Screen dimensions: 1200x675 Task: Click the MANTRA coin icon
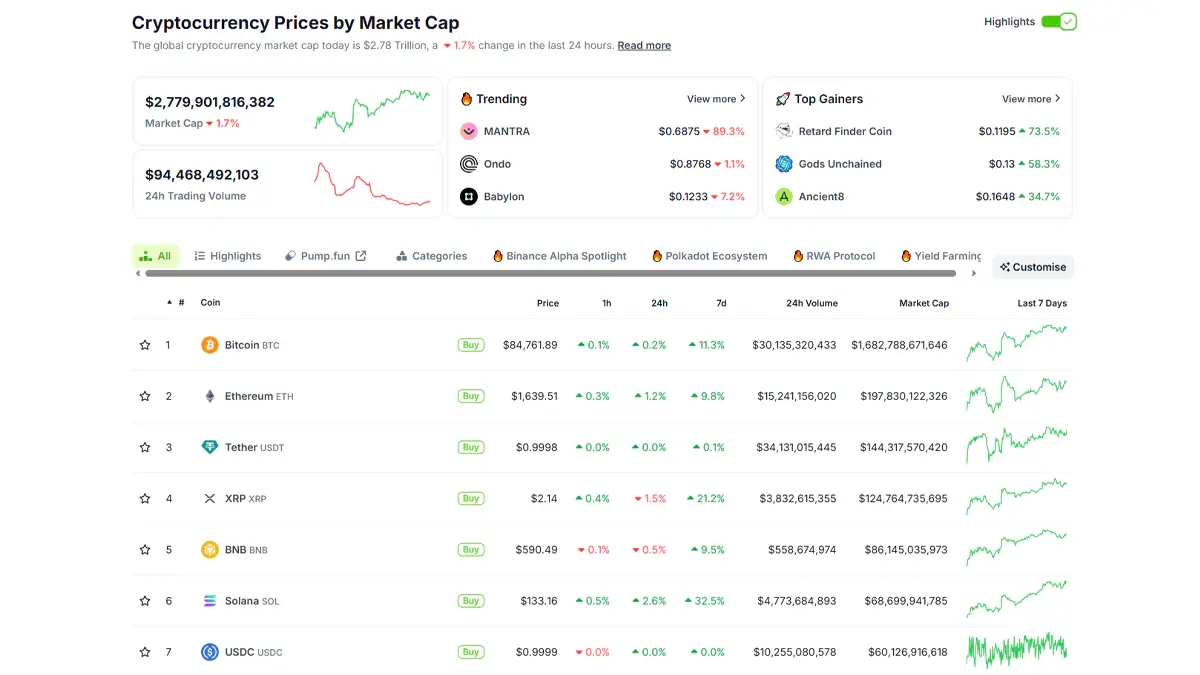[469, 131]
